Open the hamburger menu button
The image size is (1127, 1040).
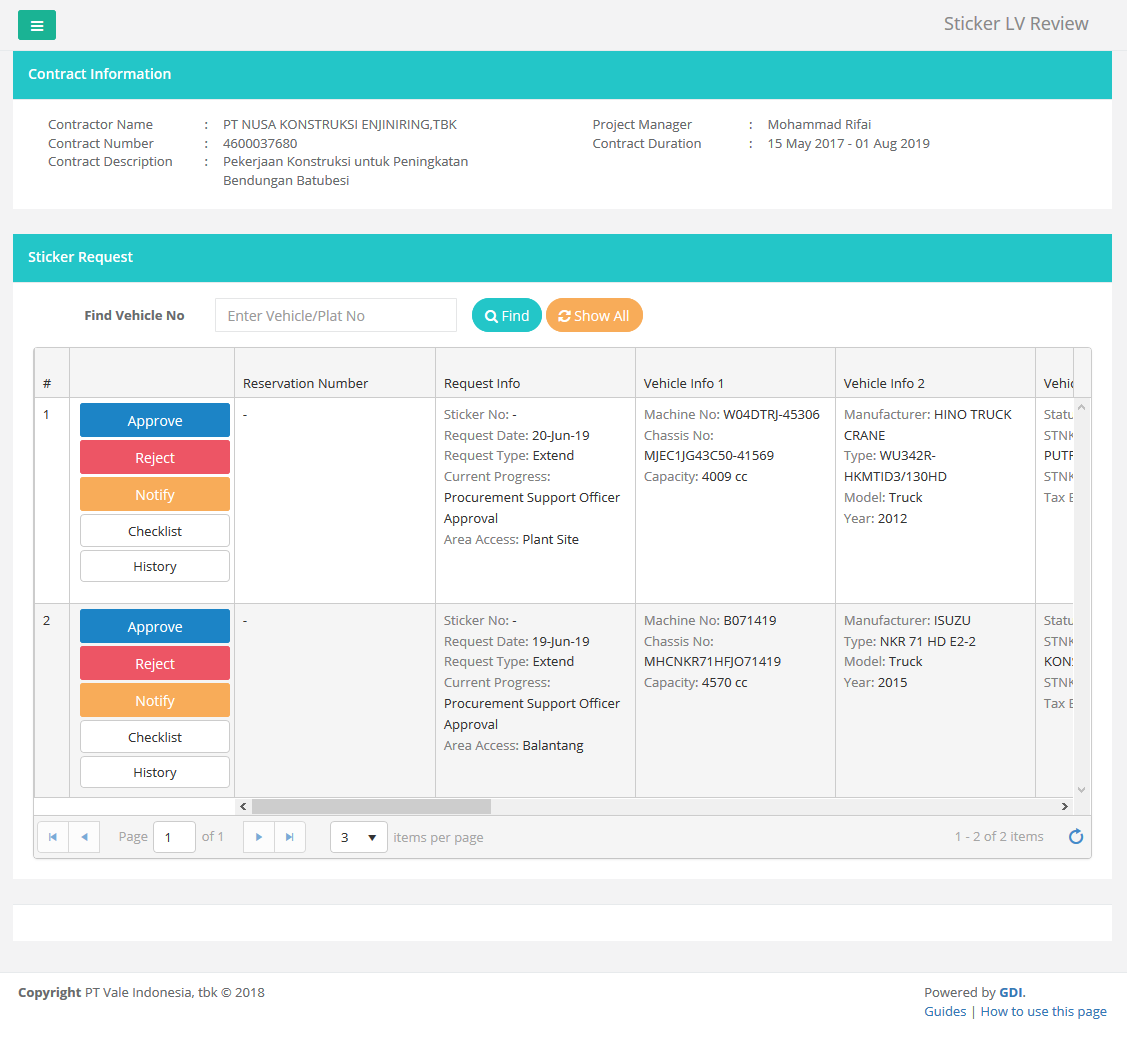pyautogui.click(x=37, y=26)
